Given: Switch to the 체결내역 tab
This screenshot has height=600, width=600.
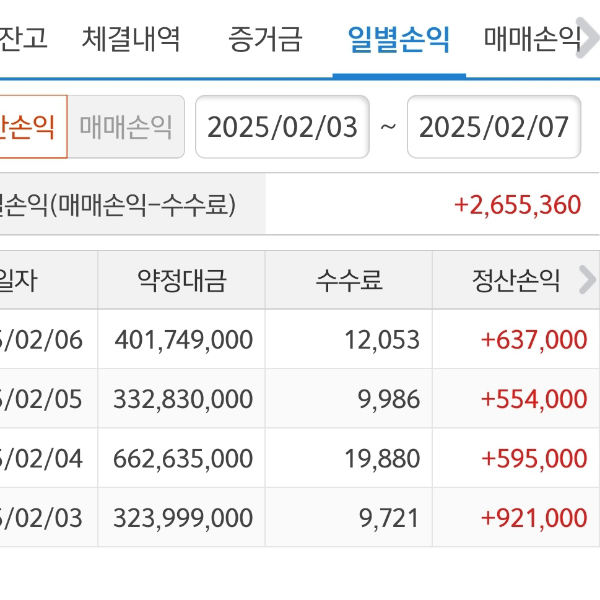Looking at the screenshot, I should (x=132, y=40).
